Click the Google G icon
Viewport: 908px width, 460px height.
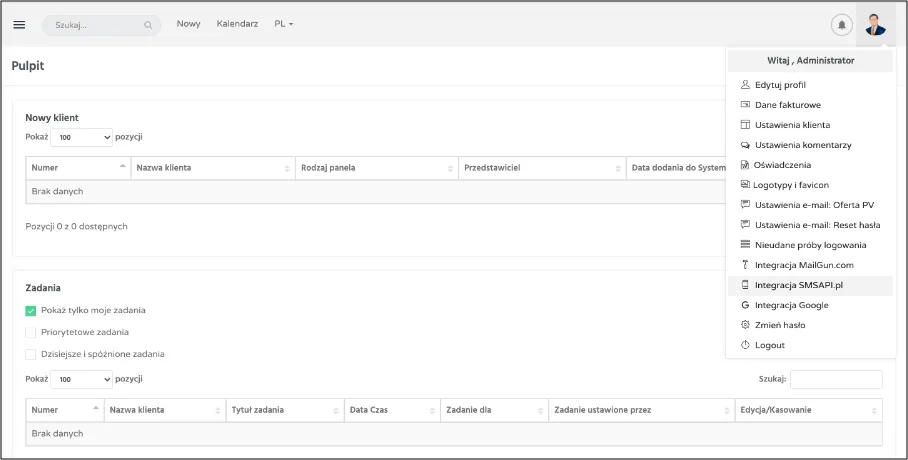click(x=745, y=305)
